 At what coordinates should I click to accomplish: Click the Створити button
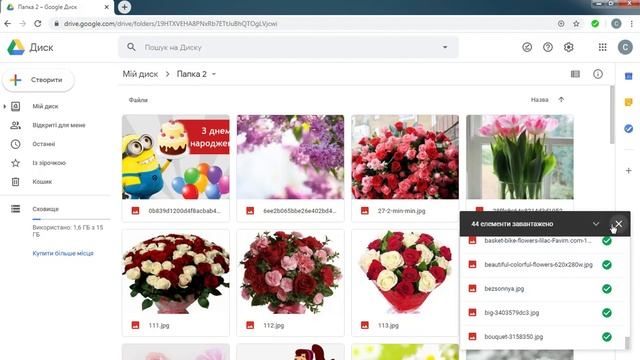[x=38, y=80]
